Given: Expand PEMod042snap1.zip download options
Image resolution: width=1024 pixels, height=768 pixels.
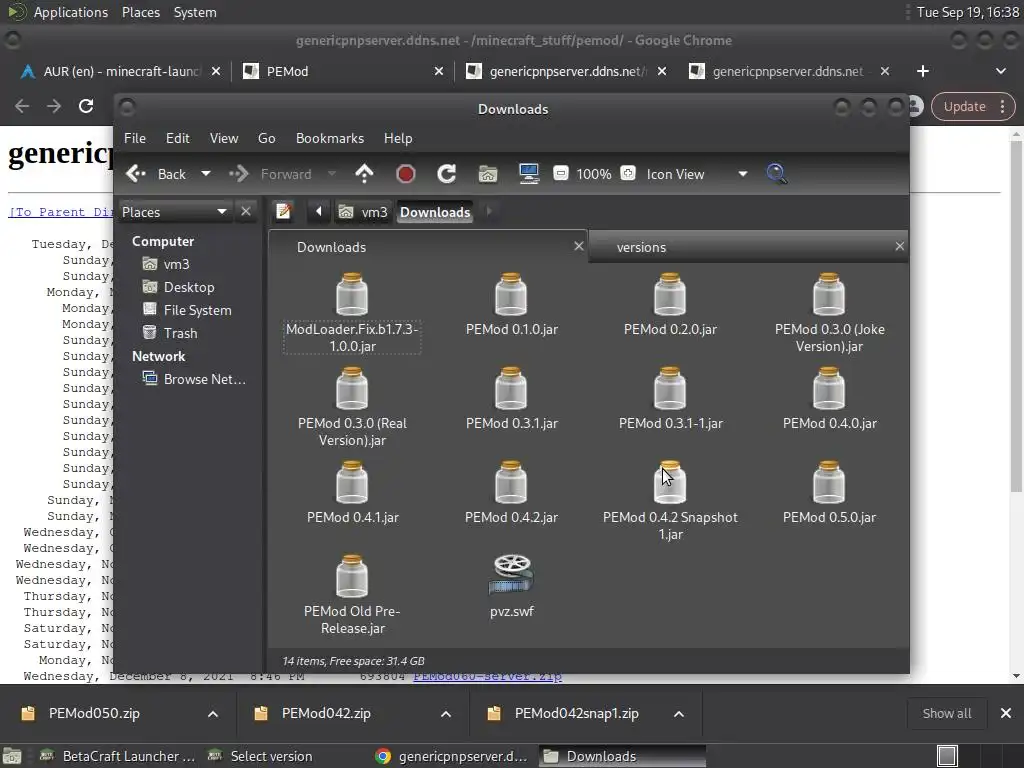Looking at the screenshot, I should click(x=679, y=714).
